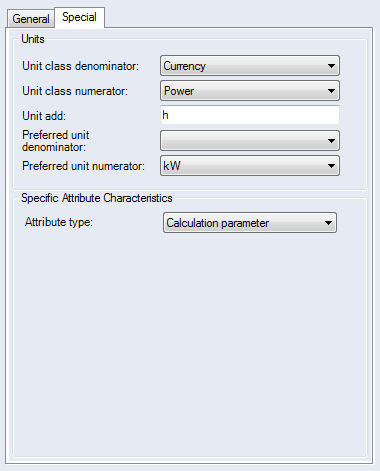Click the 'Units' group title
This screenshot has height=471, width=380.
click(33, 39)
